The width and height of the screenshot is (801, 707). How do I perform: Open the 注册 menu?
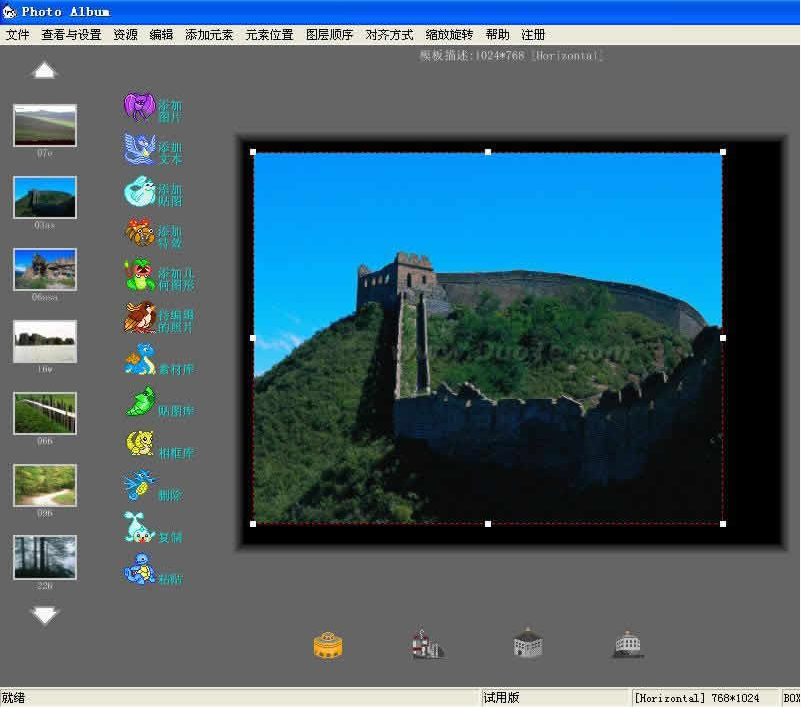pyautogui.click(x=533, y=35)
